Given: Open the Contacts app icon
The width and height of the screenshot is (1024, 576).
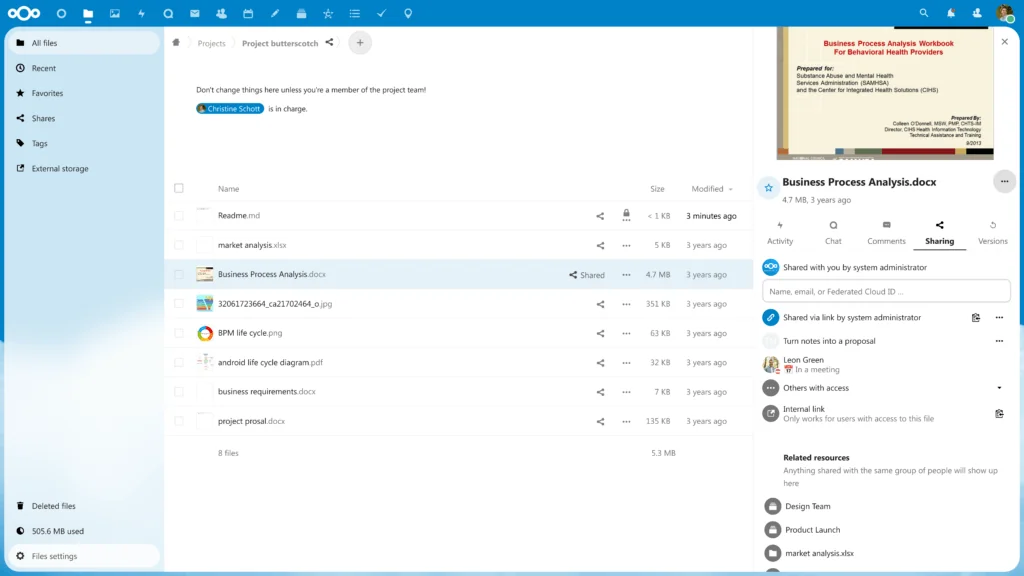Looking at the screenshot, I should pyautogui.click(x=221, y=13).
